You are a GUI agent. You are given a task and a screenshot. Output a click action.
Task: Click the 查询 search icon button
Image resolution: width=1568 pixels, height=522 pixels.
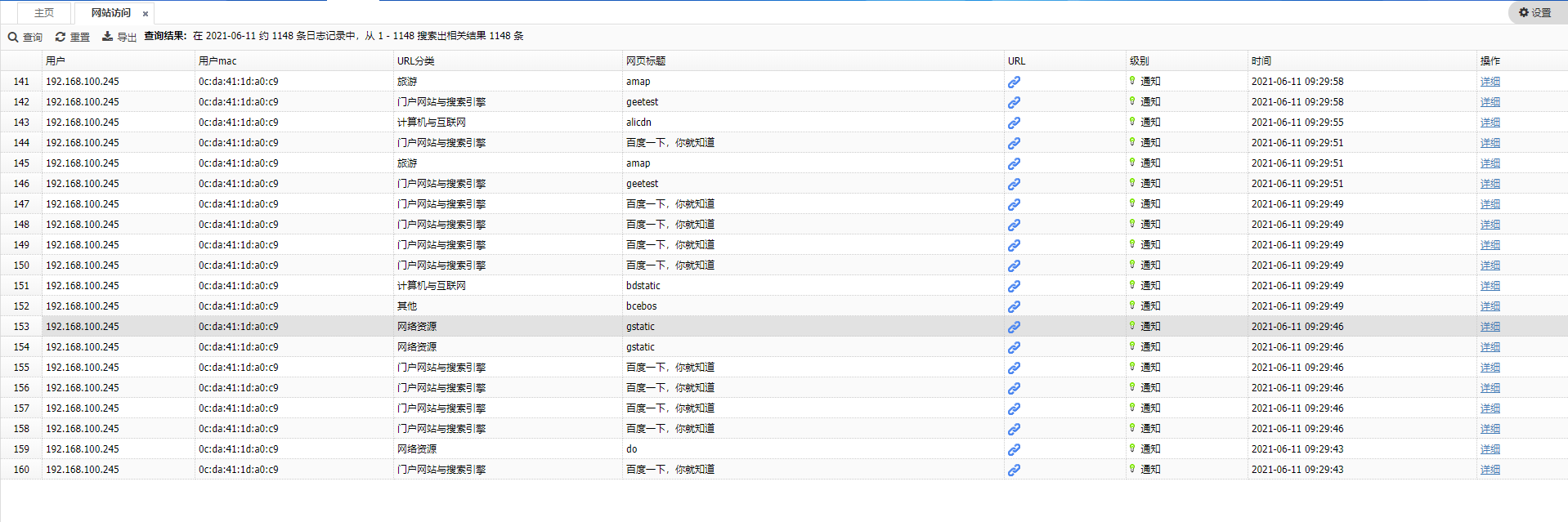(x=14, y=37)
